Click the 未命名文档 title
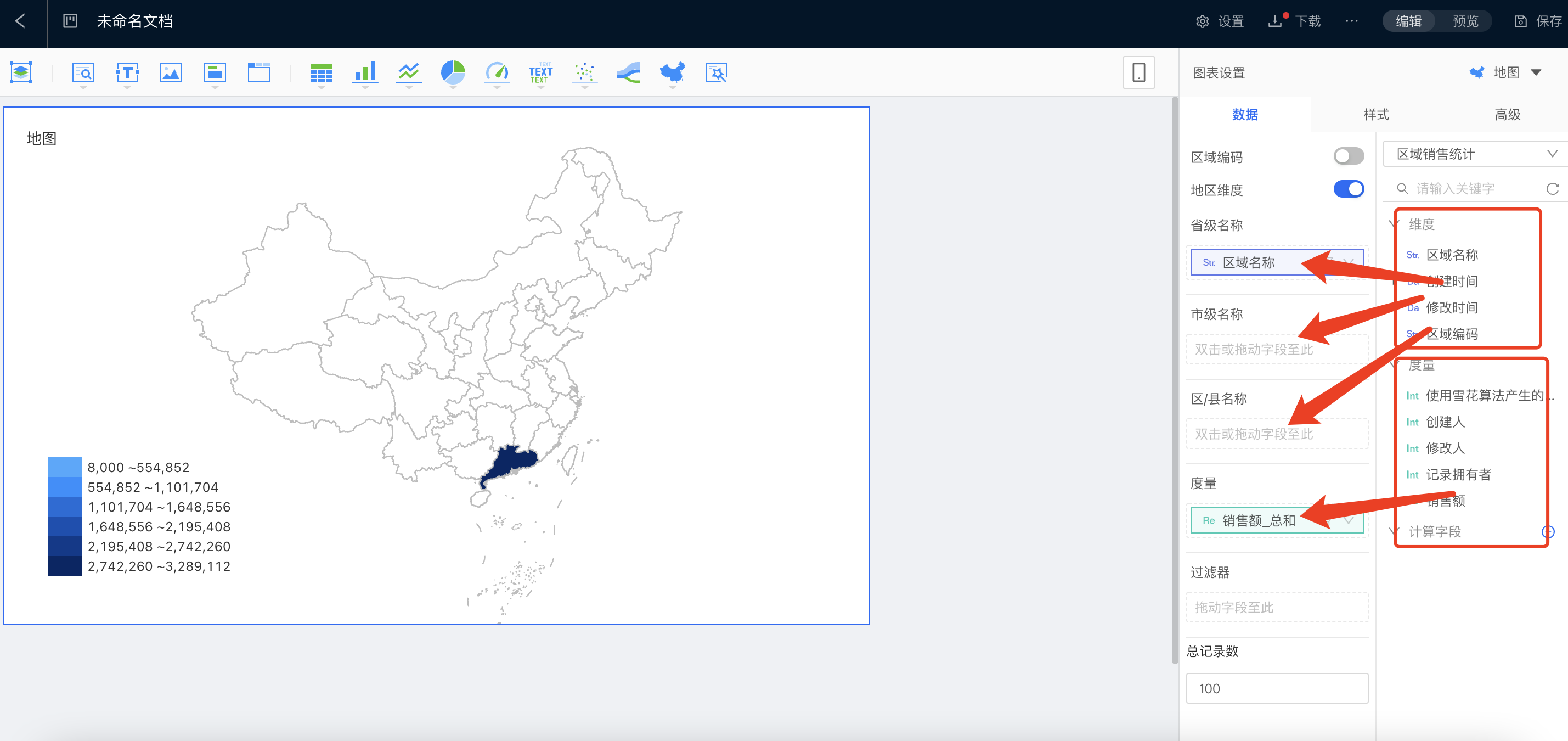 [x=134, y=21]
